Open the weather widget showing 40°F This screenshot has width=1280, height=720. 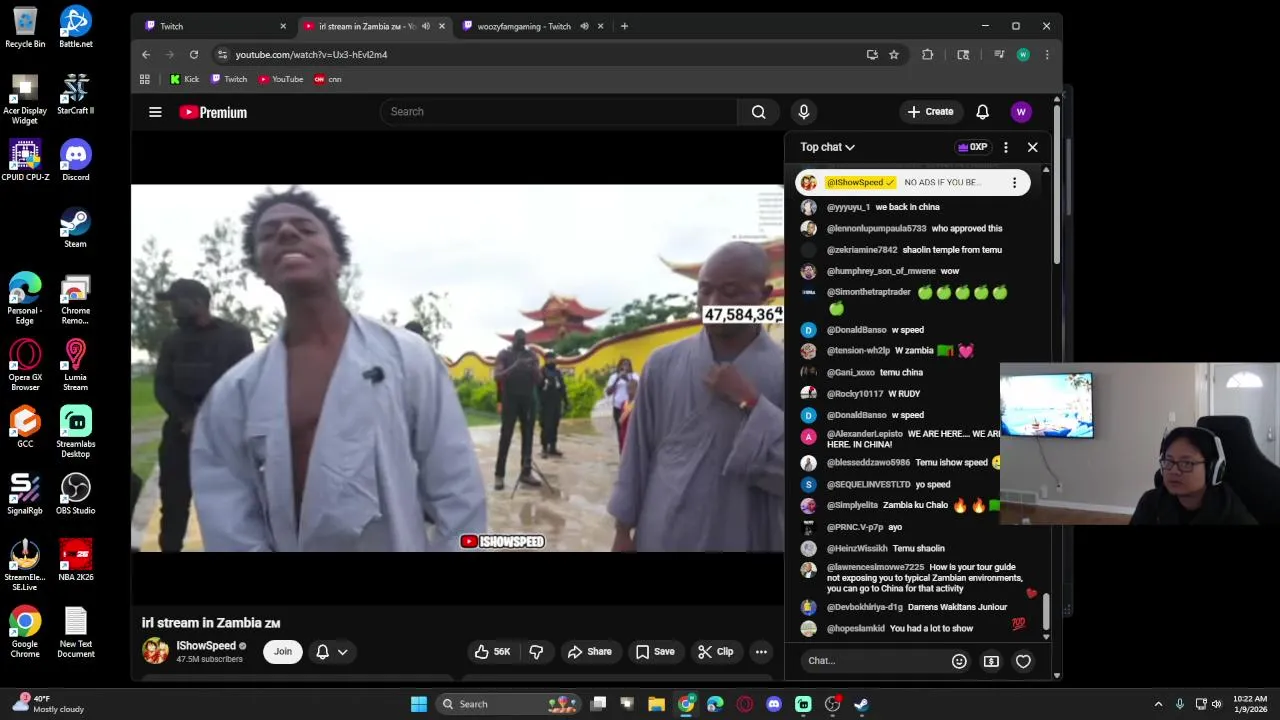(48, 704)
